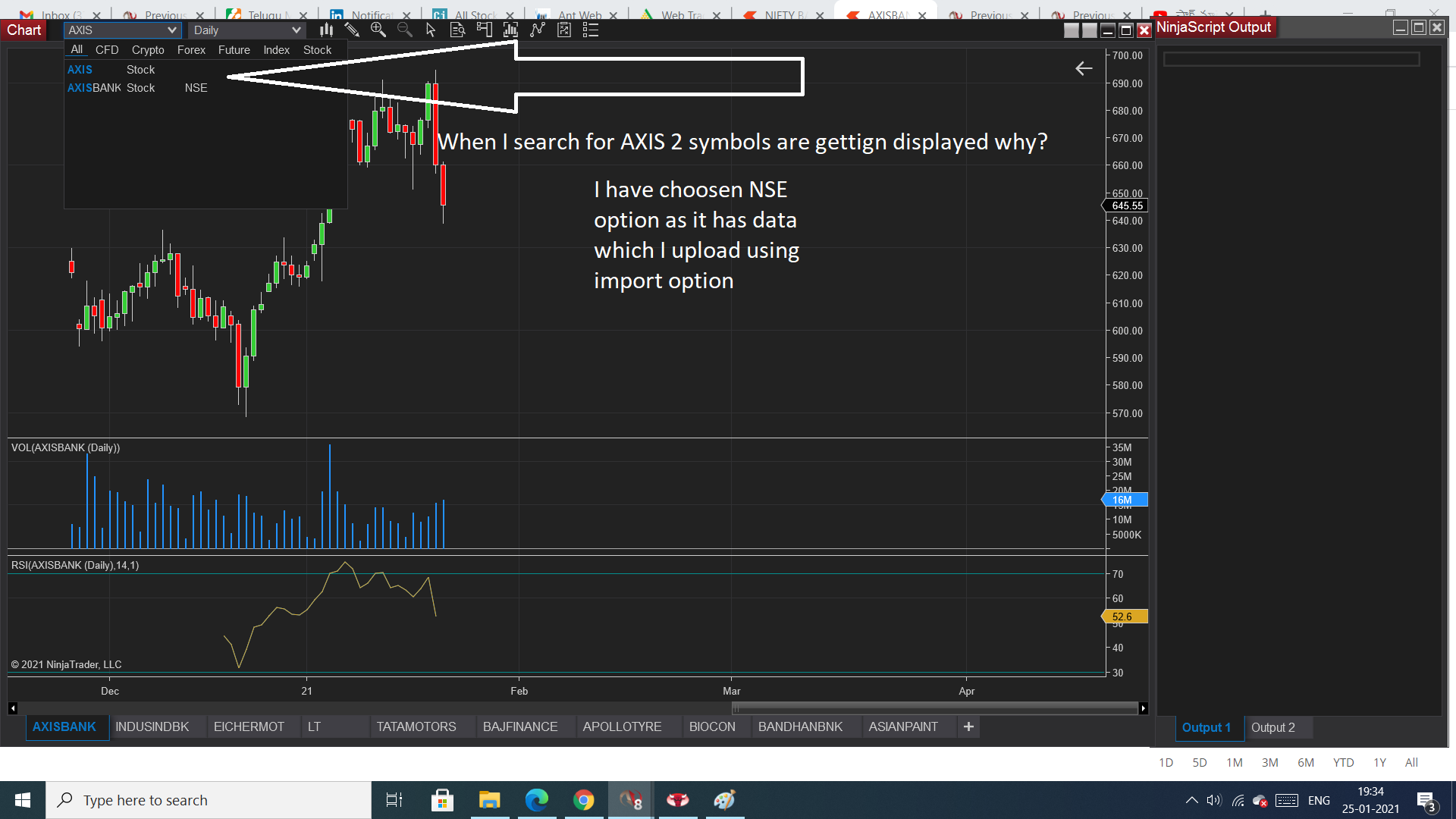Image resolution: width=1456 pixels, height=819 pixels.
Task: Expand the AXIS instrument selector dropdown
Action: pyautogui.click(x=171, y=30)
